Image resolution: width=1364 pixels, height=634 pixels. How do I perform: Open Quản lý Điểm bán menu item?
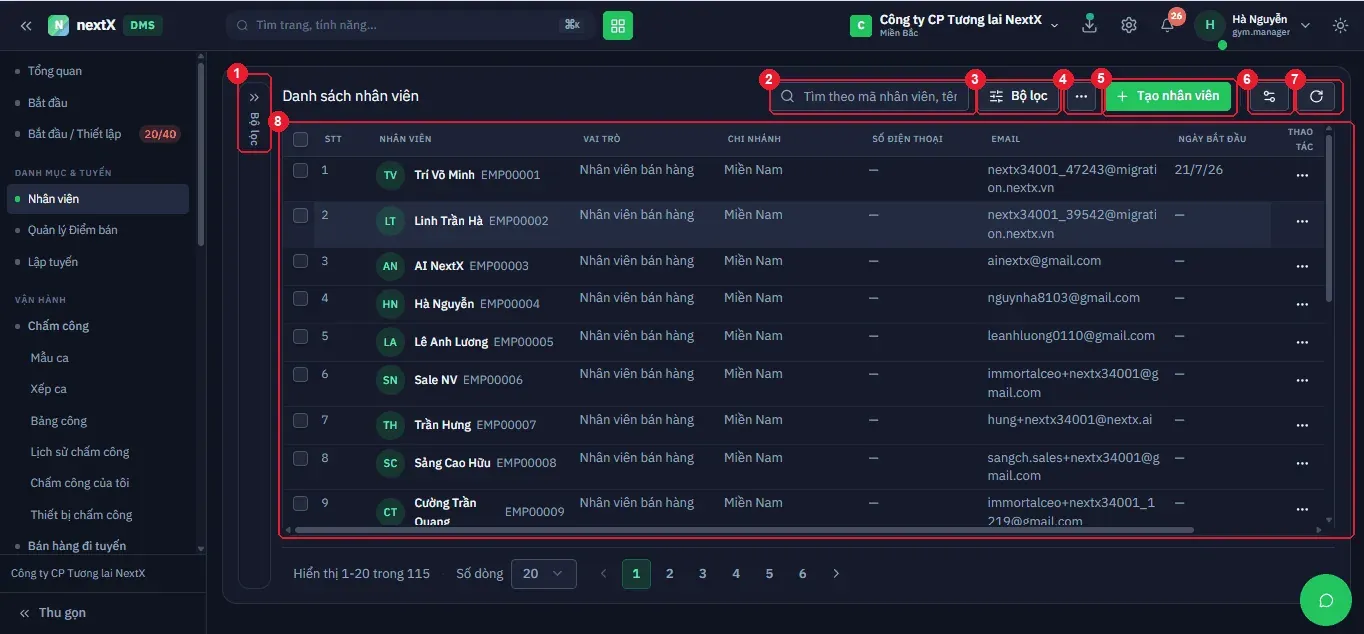point(73,230)
